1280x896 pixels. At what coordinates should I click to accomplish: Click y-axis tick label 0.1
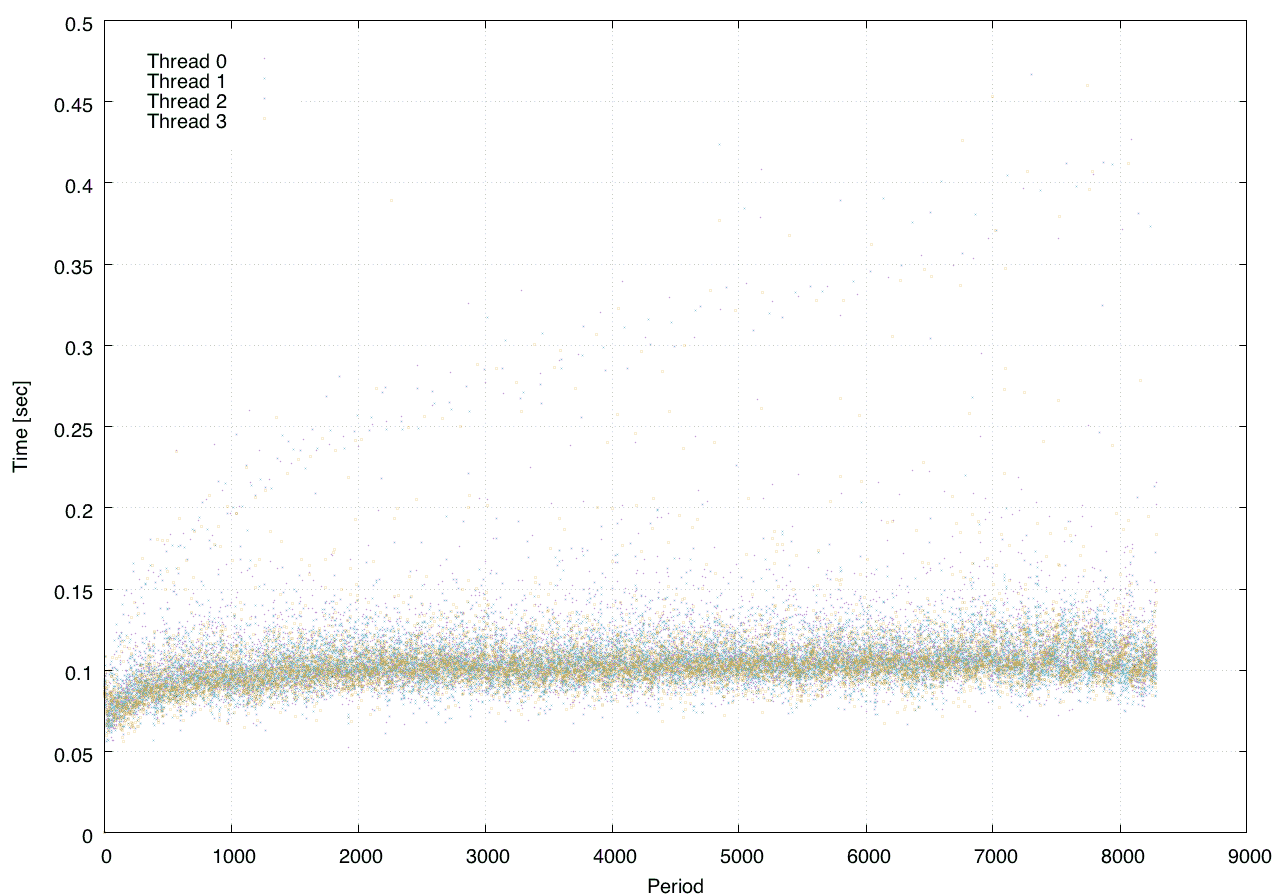click(x=79, y=672)
